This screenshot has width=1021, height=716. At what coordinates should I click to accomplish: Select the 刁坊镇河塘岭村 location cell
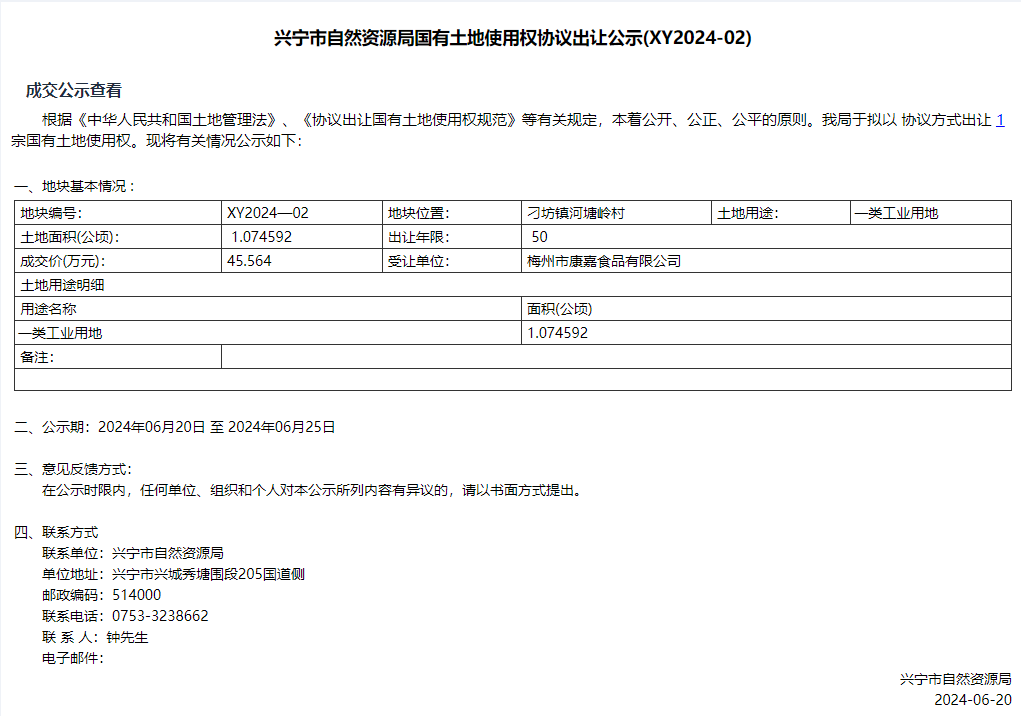(x=576, y=213)
